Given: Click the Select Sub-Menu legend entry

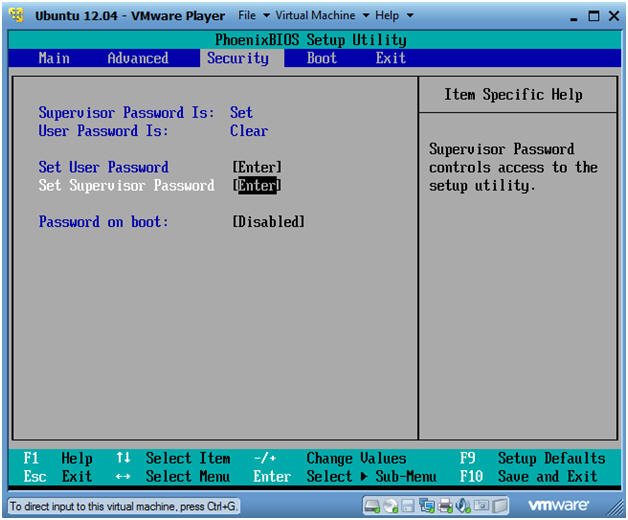Looking at the screenshot, I should [x=345, y=476].
